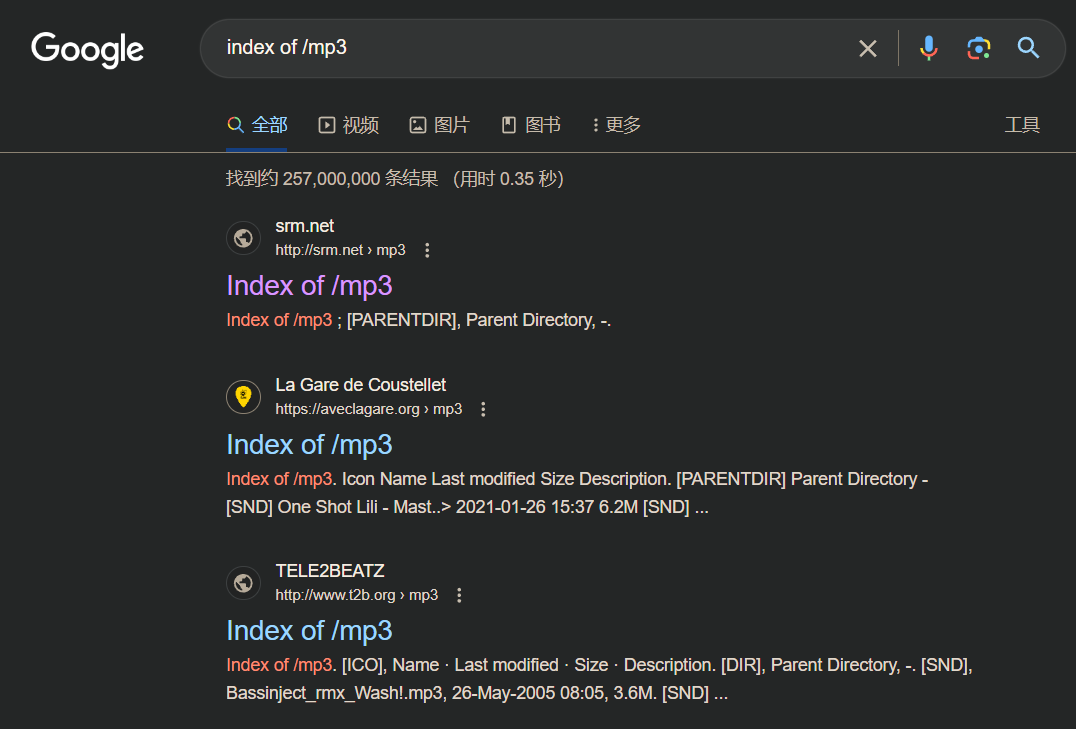Select the 全部 (All) tab
The height and width of the screenshot is (729, 1076).
click(x=257, y=125)
